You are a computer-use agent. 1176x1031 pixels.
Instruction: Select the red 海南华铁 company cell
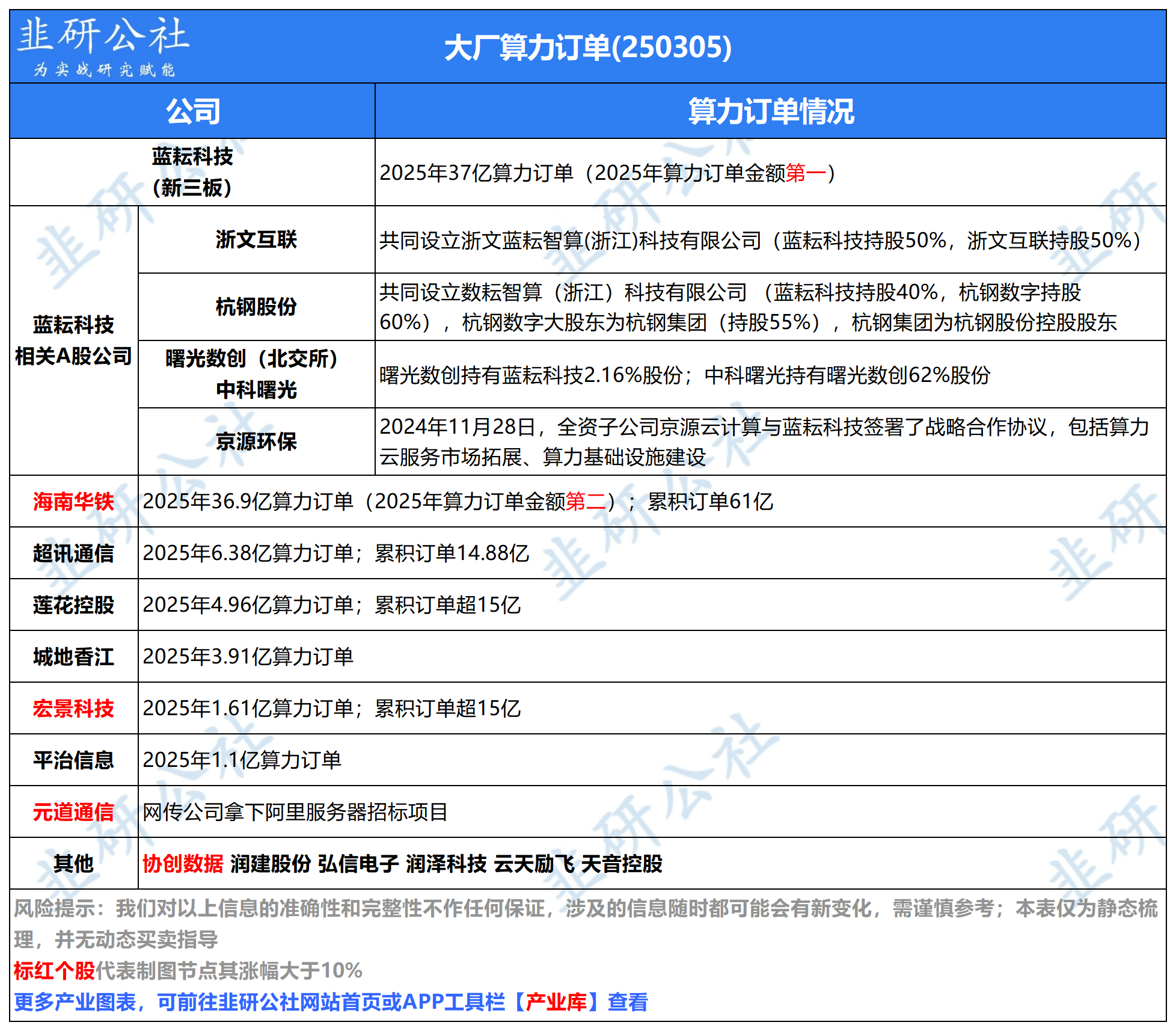pyautogui.click(x=73, y=502)
